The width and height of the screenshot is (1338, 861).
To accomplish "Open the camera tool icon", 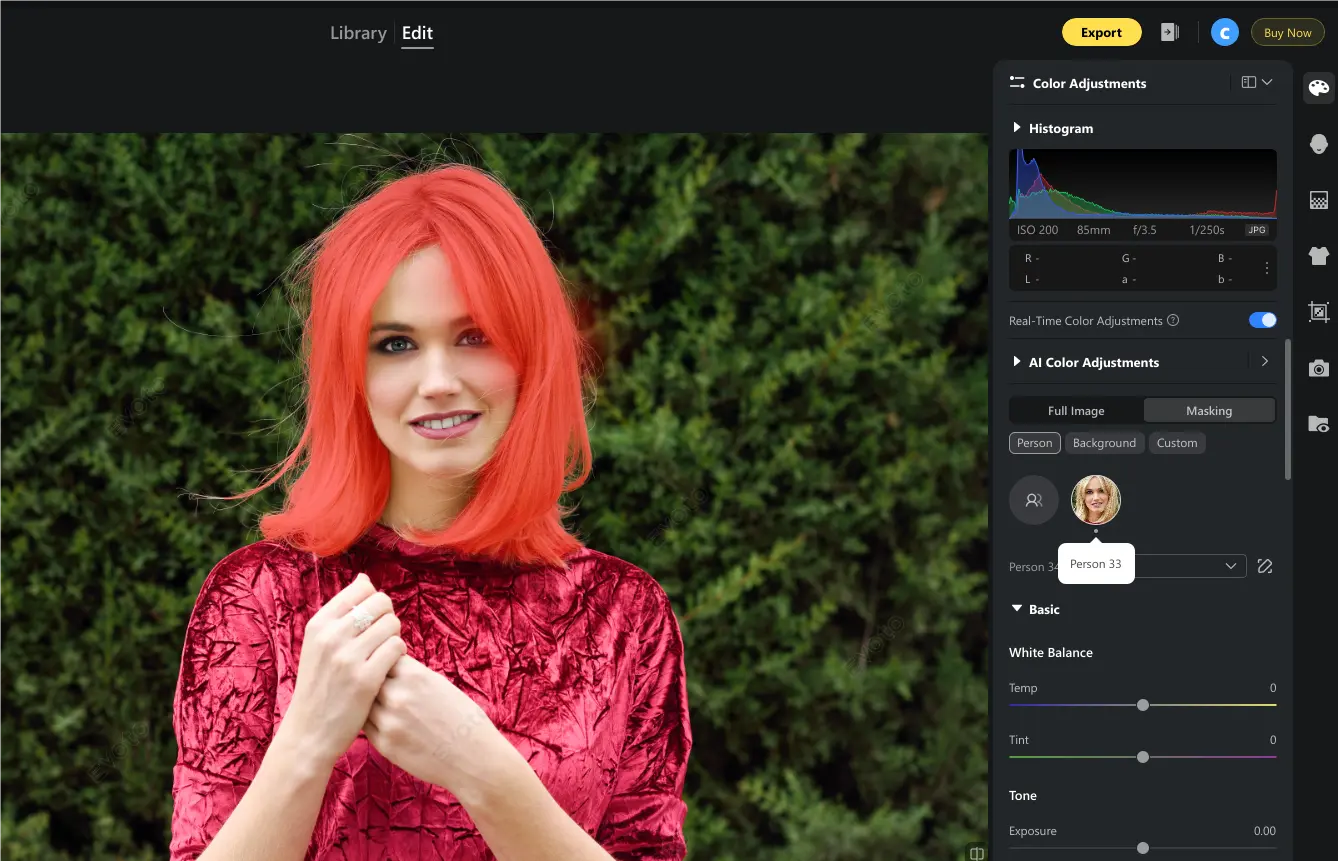I will 1319,368.
